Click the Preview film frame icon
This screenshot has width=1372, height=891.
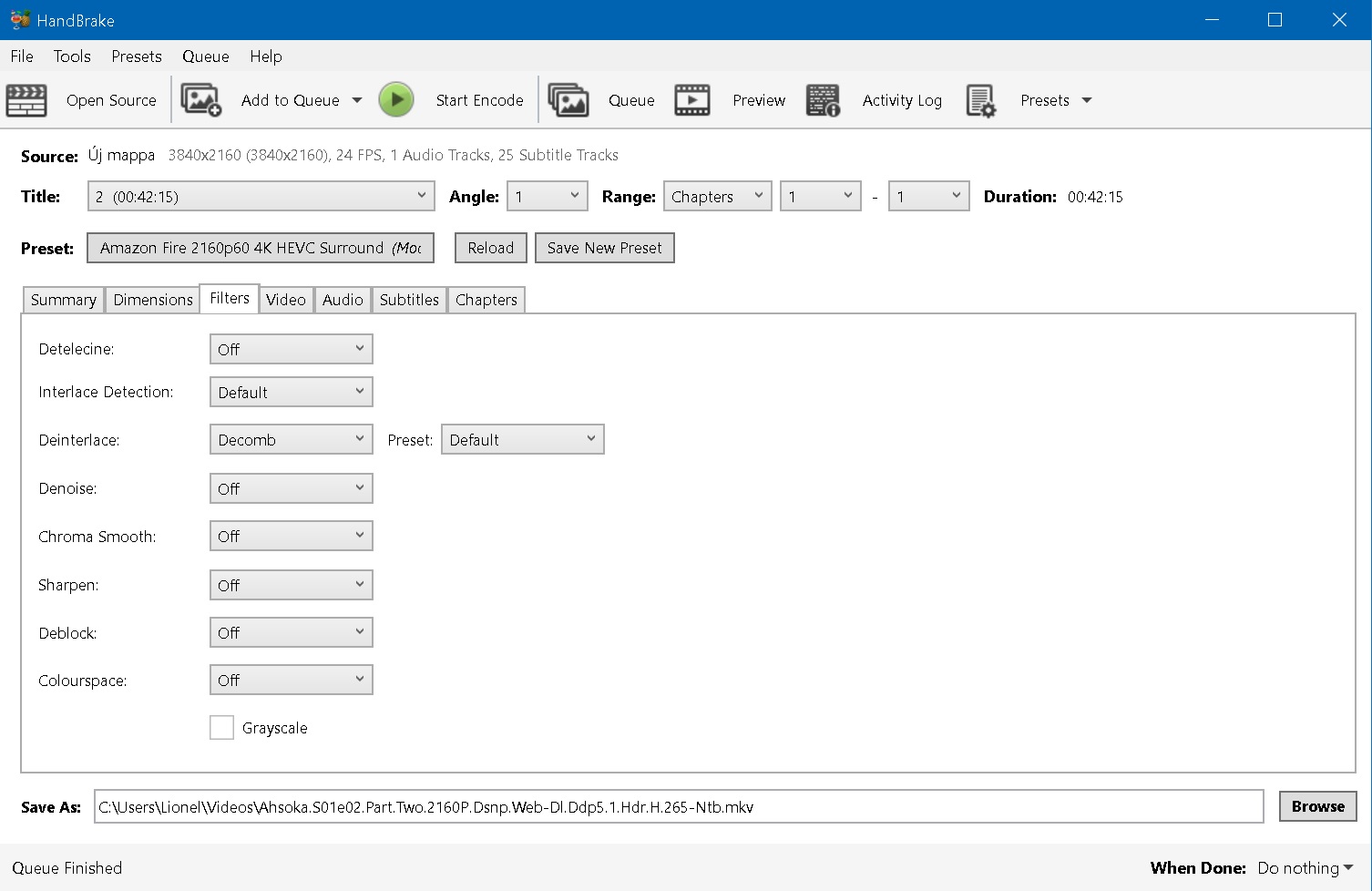(692, 100)
